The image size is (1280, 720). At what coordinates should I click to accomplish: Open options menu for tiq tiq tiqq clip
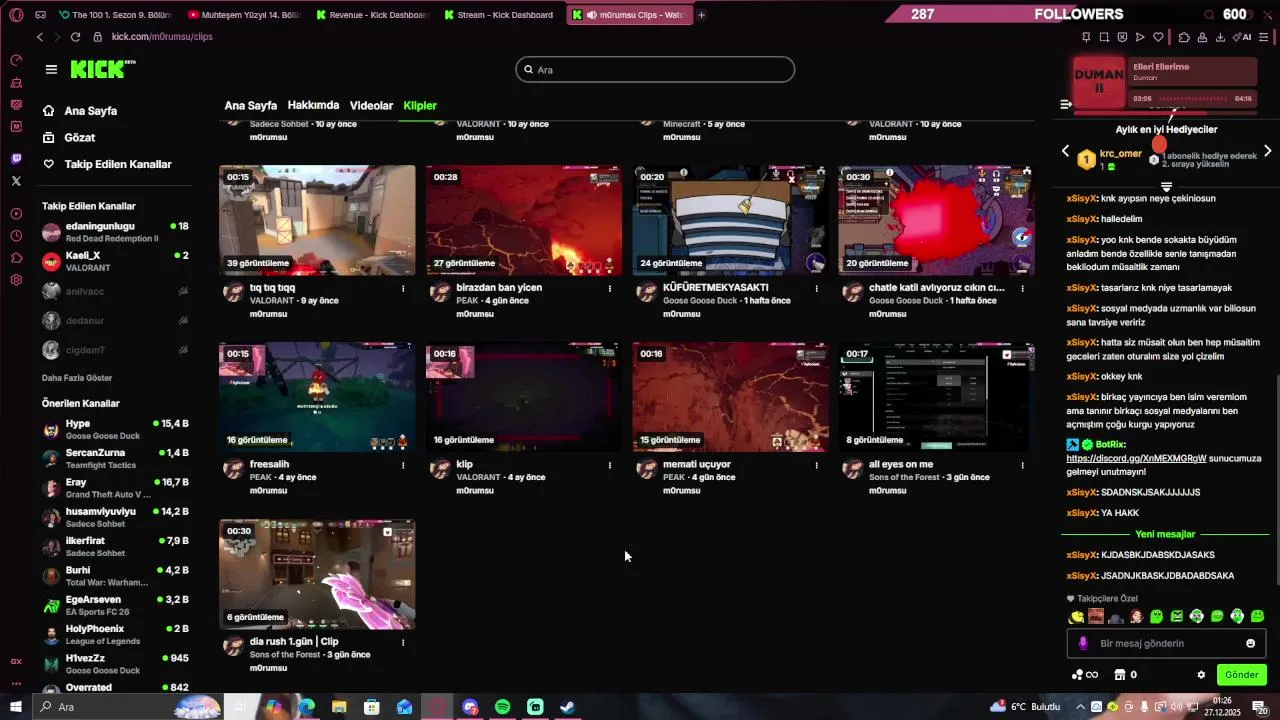tap(403, 288)
